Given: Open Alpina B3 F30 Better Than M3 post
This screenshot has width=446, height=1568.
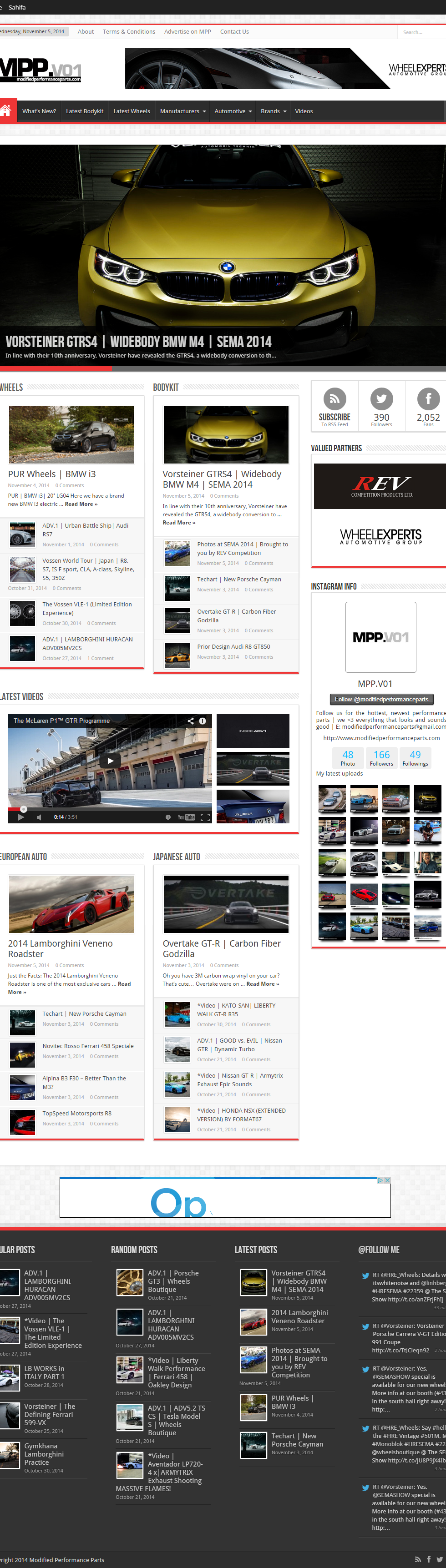Looking at the screenshot, I should pyautogui.click(x=84, y=1082).
